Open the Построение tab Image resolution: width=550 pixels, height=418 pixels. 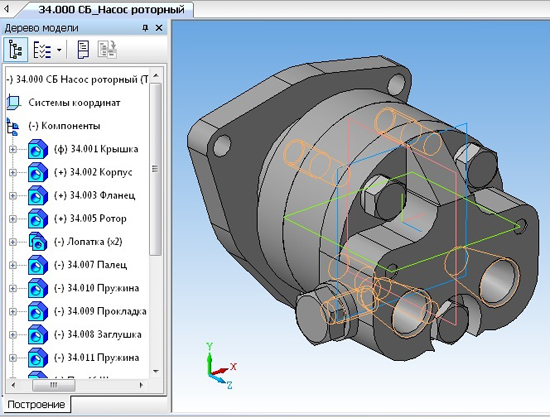pyautogui.click(x=36, y=405)
